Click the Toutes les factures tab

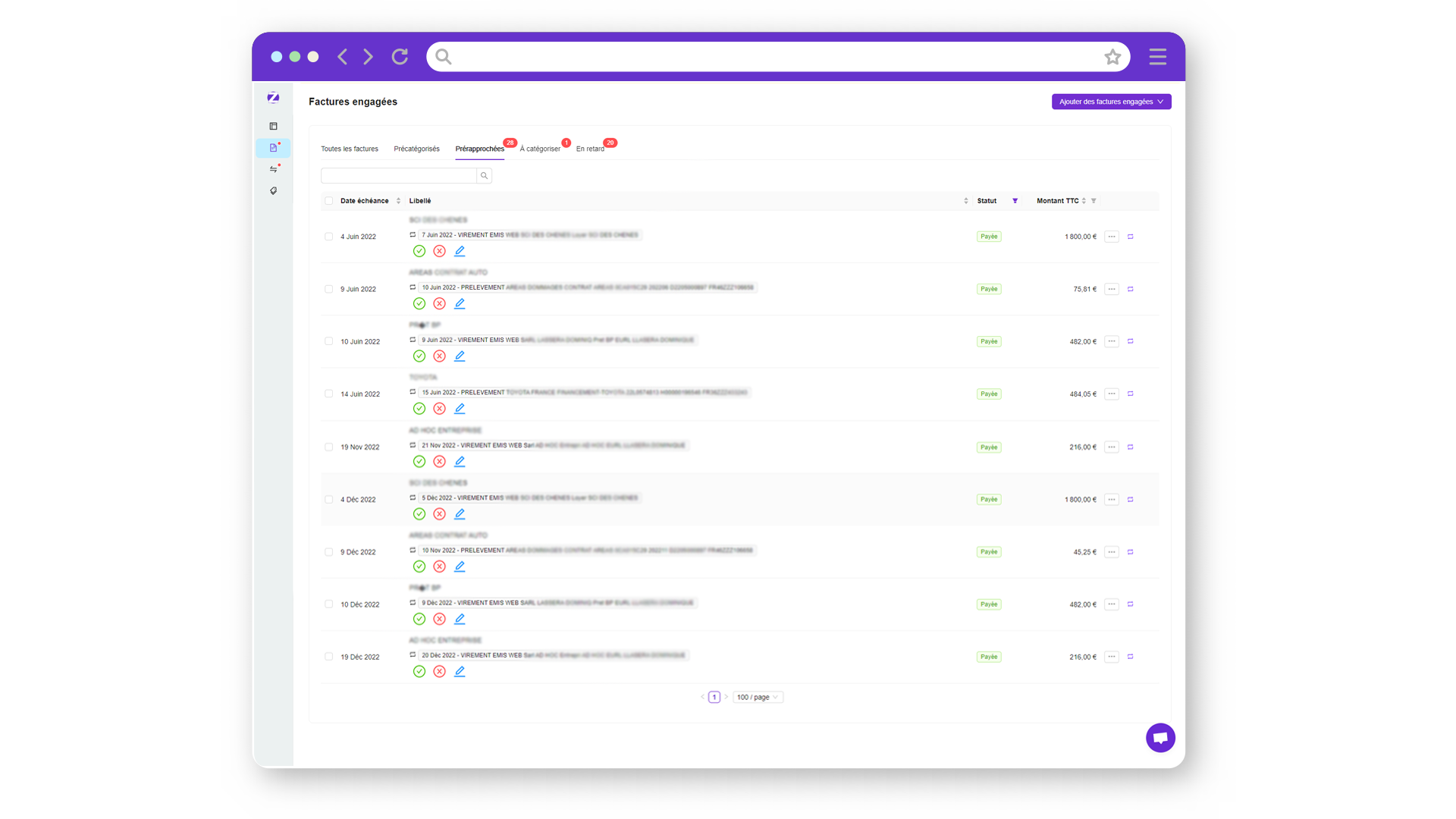(x=350, y=149)
